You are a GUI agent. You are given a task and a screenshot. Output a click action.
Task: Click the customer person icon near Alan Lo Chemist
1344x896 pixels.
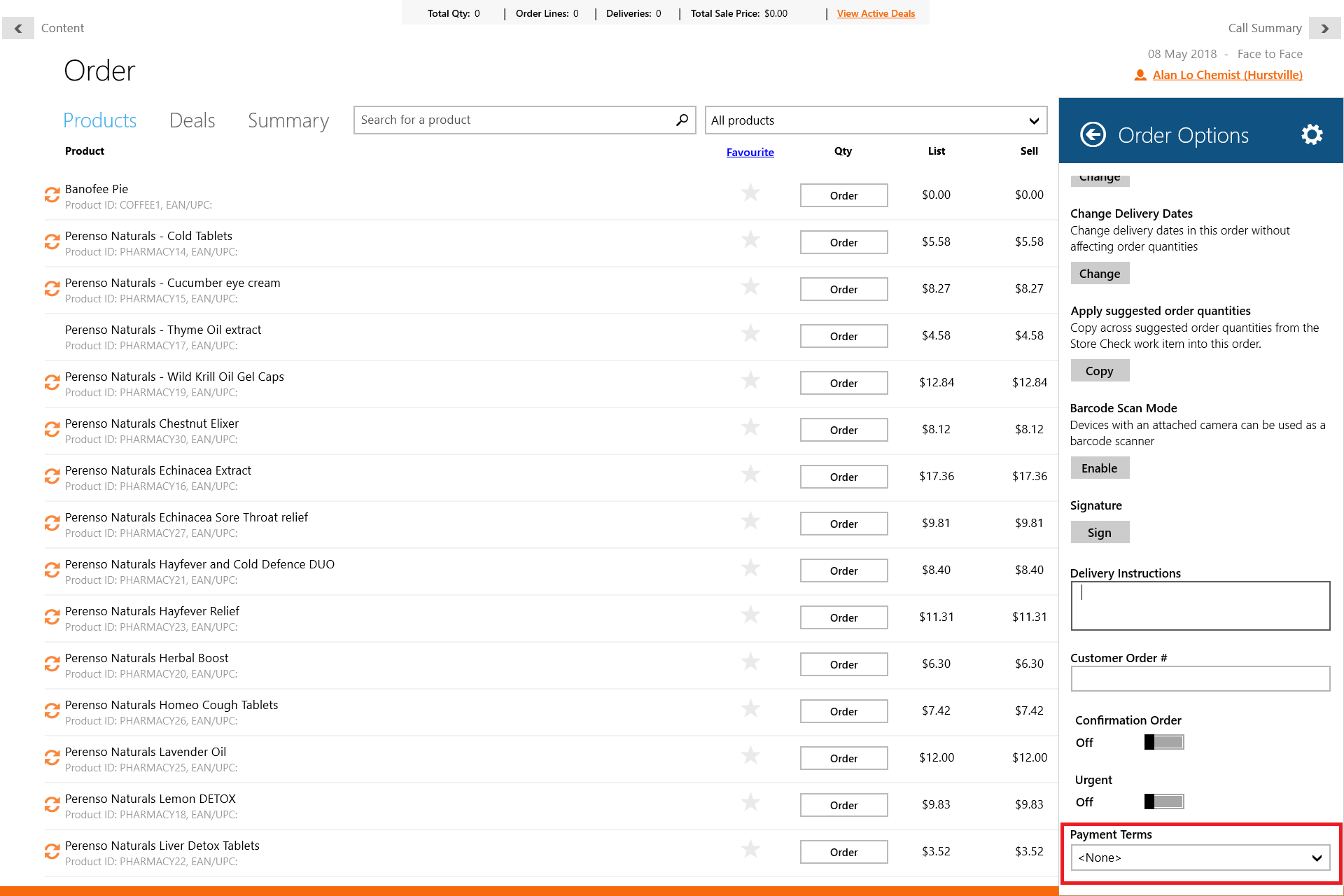pyautogui.click(x=1140, y=75)
